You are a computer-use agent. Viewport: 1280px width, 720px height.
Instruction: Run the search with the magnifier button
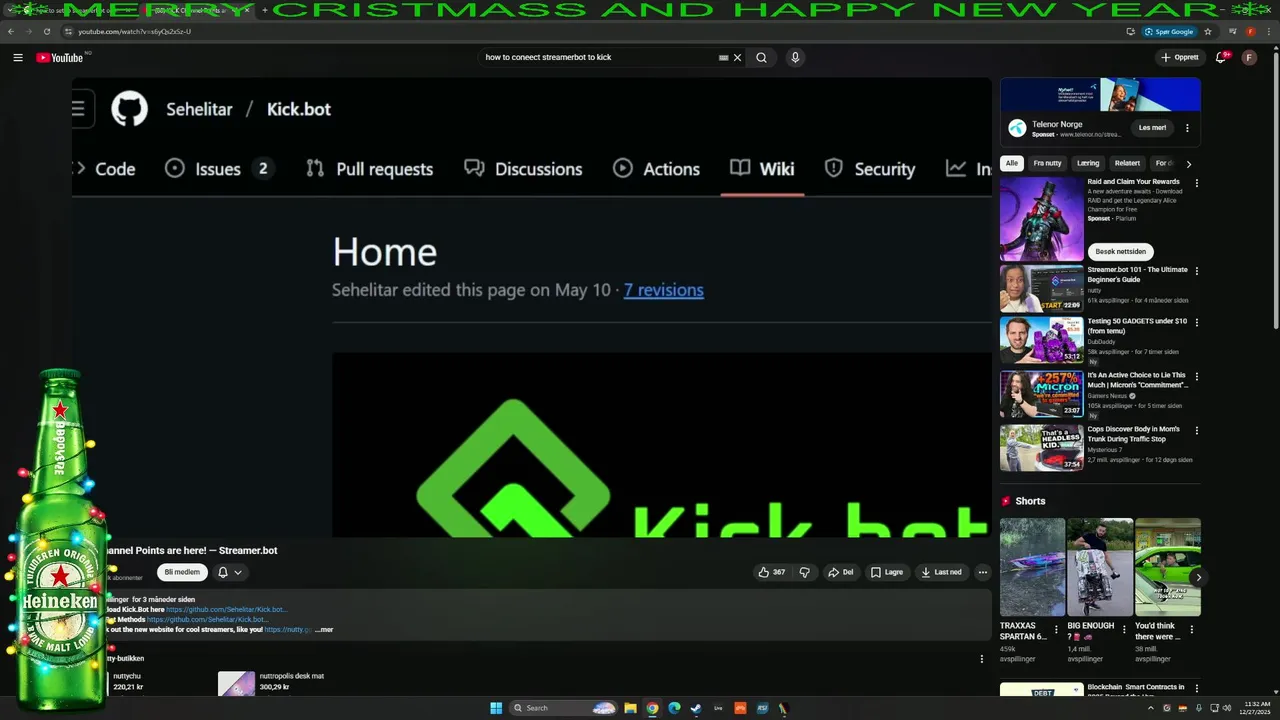(762, 58)
